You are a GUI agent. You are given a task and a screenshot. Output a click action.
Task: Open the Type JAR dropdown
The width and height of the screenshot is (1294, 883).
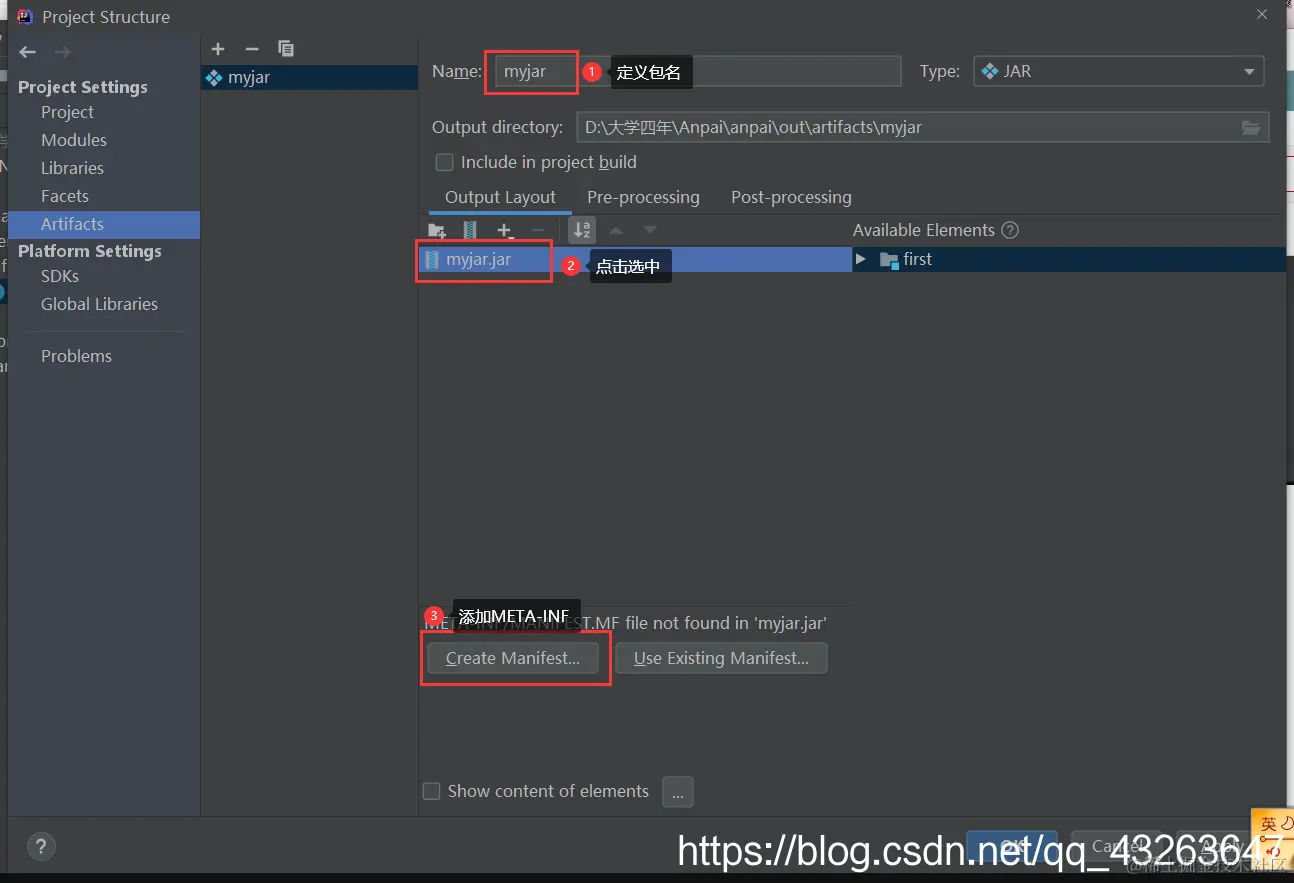point(1118,71)
